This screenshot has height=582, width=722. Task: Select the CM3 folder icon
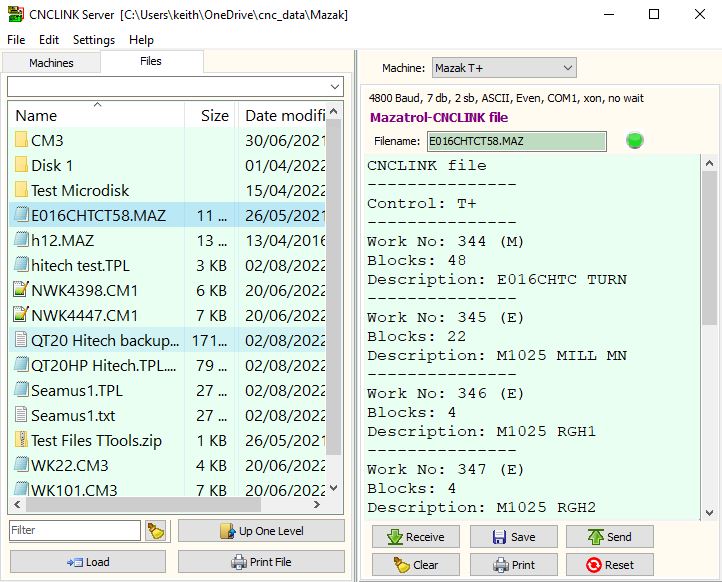(20, 140)
